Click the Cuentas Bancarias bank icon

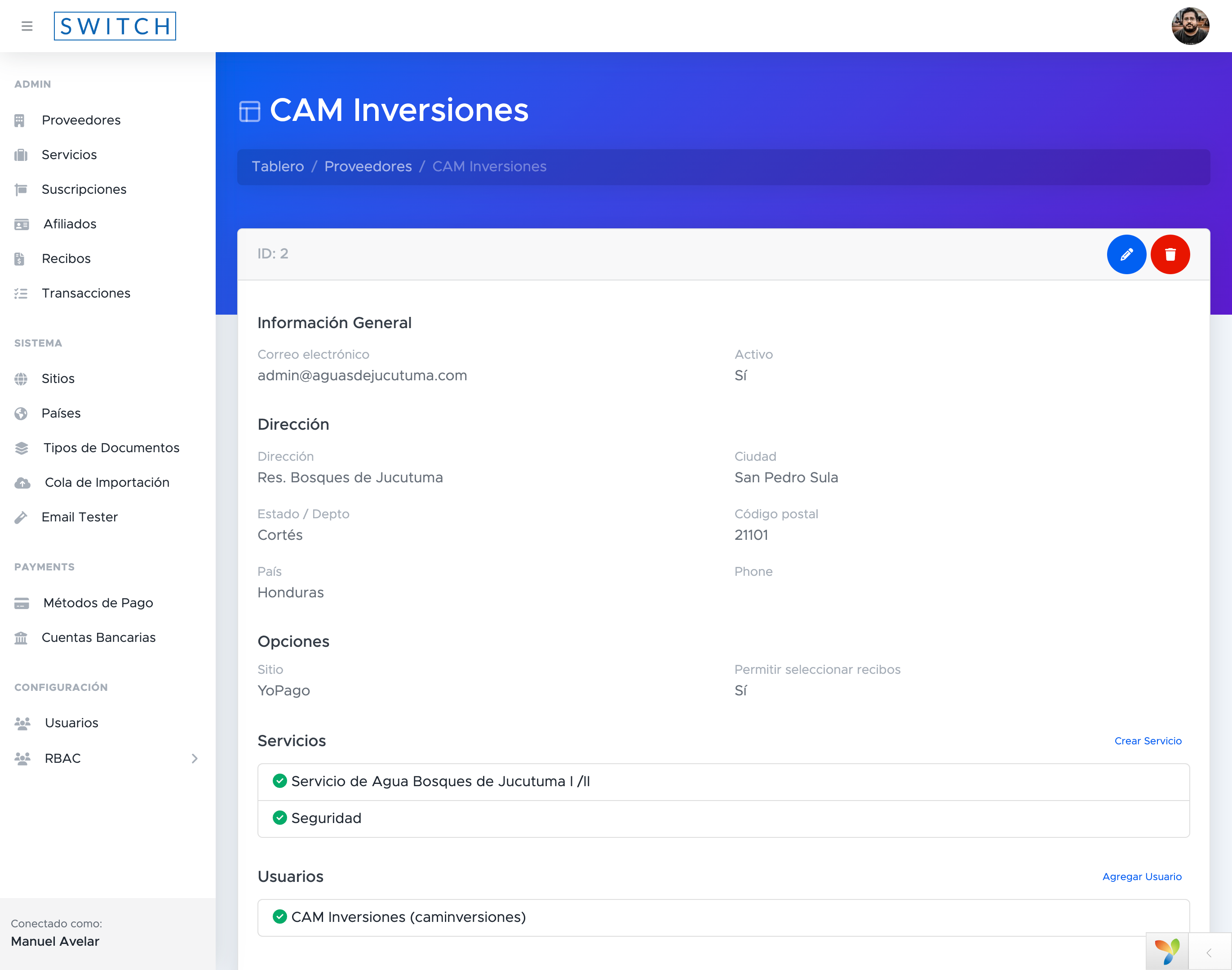21,638
